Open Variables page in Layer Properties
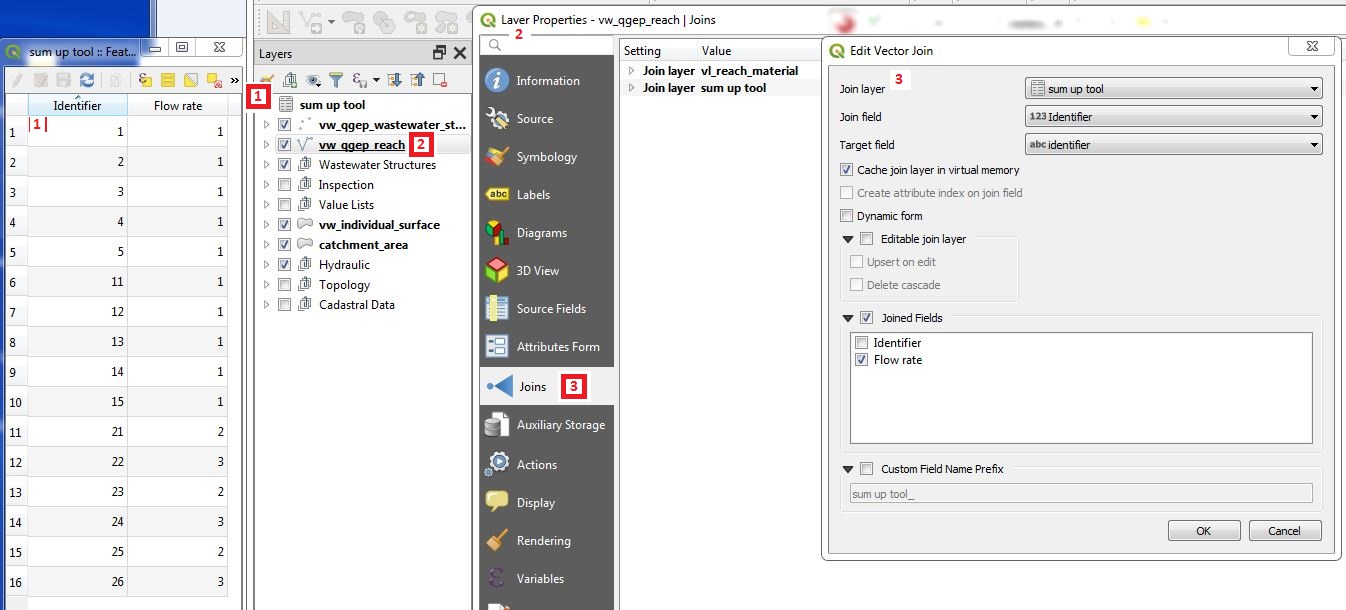 (x=547, y=579)
